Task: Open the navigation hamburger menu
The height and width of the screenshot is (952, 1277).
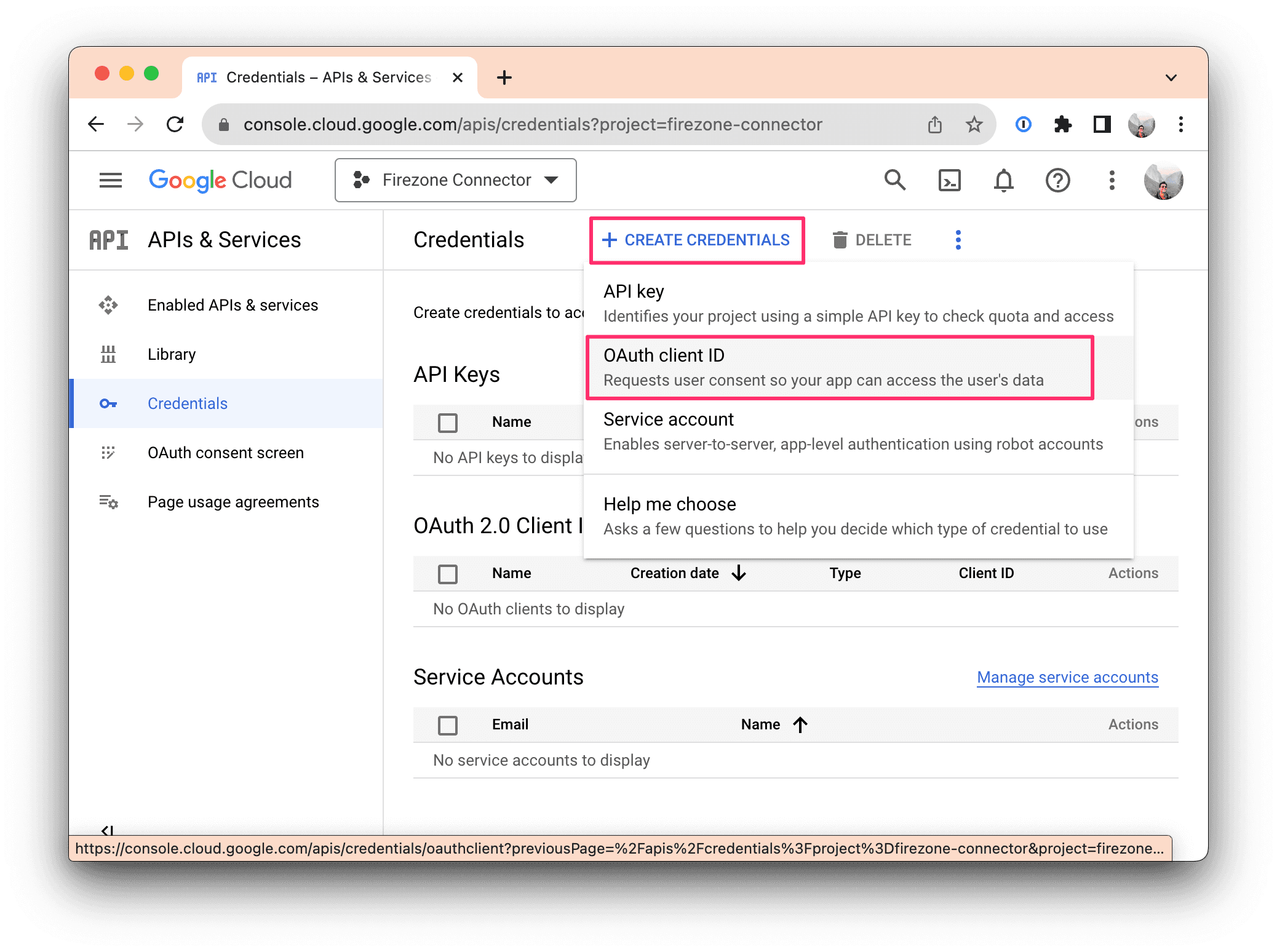Action: click(111, 180)
